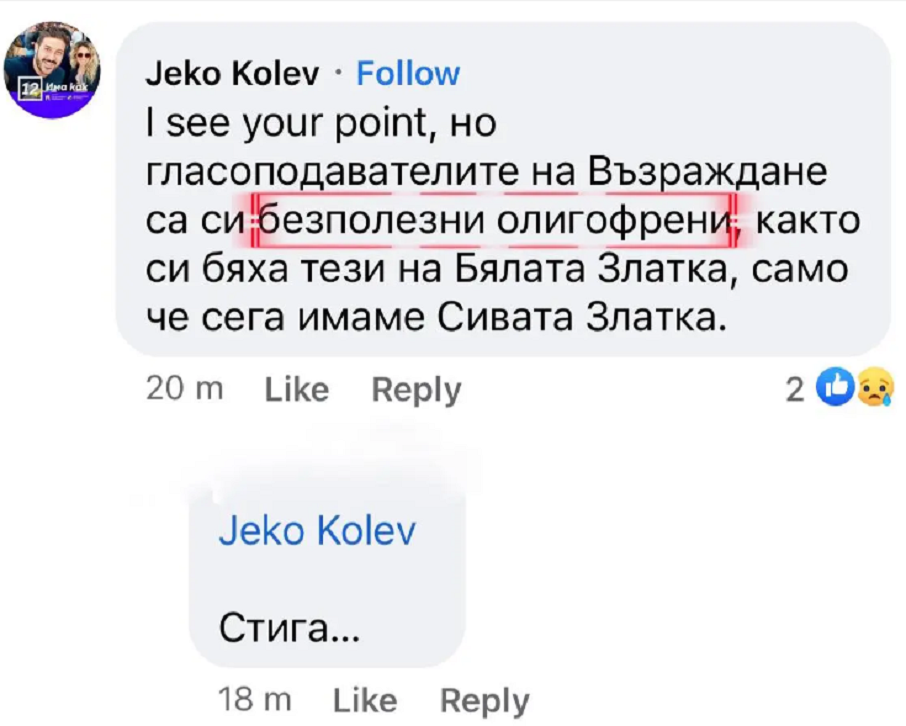Reply to the "Стига..." comment
Viewport: 906px width, 726px height.
[484, 700]
